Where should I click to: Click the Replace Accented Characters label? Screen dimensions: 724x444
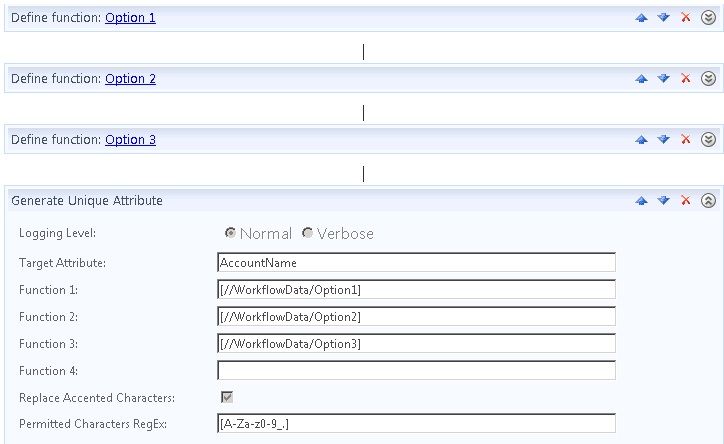[x=97, y=398]
